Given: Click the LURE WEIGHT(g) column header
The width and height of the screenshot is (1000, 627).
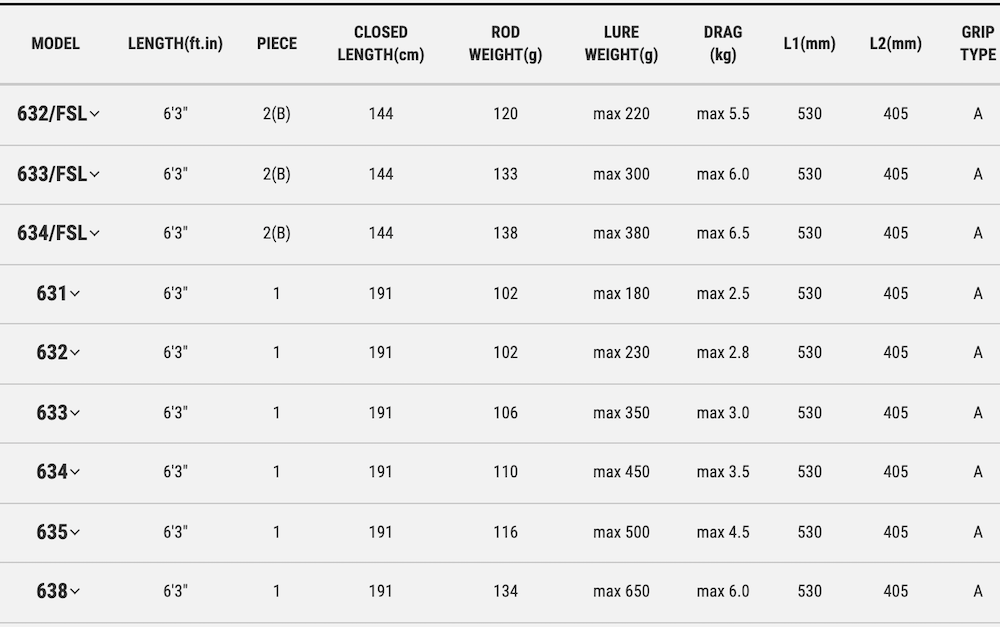Looking at the screenshot, I should [621, 43].
